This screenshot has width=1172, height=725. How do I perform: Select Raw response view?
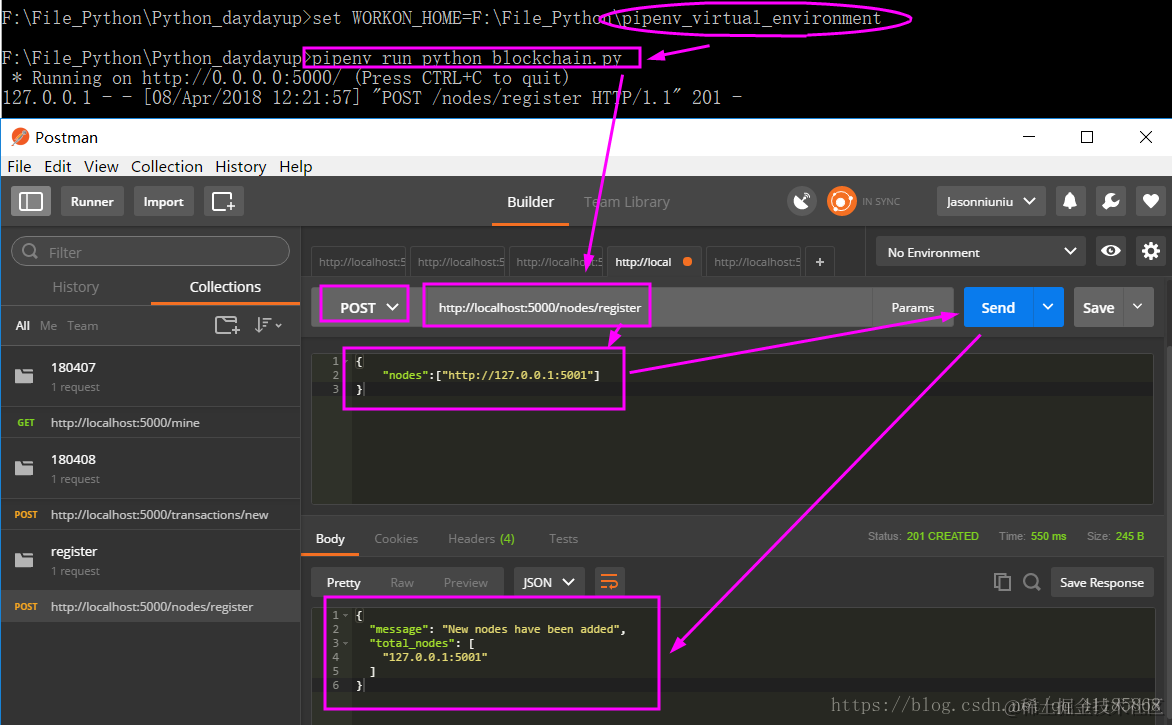click(x=401, y=582)
